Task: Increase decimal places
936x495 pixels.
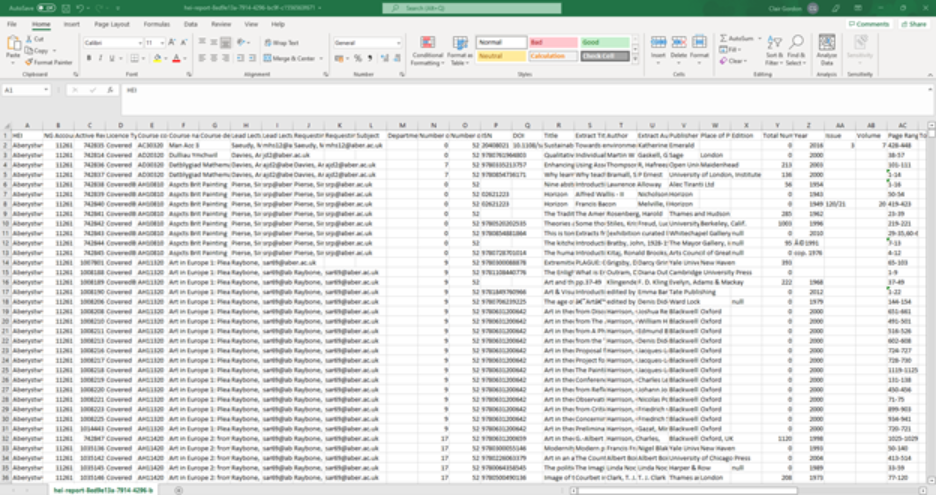Action: click(x=384, y=59)
